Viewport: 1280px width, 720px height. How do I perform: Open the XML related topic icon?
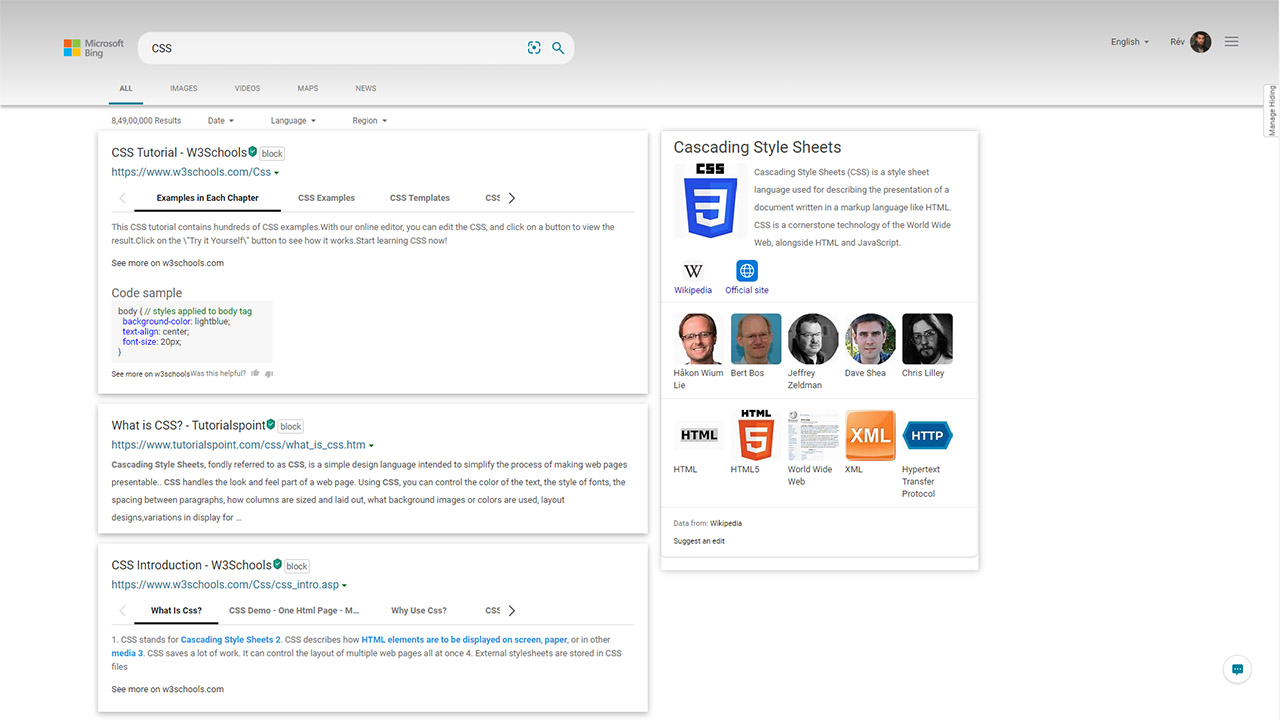pyautogui.click(x=870, y=434)
